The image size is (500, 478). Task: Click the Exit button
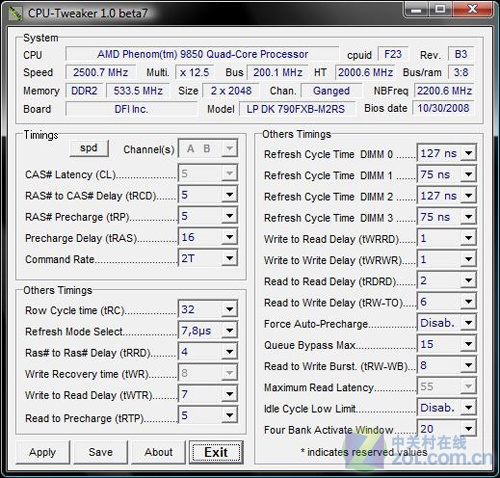(x=216, y=452)
